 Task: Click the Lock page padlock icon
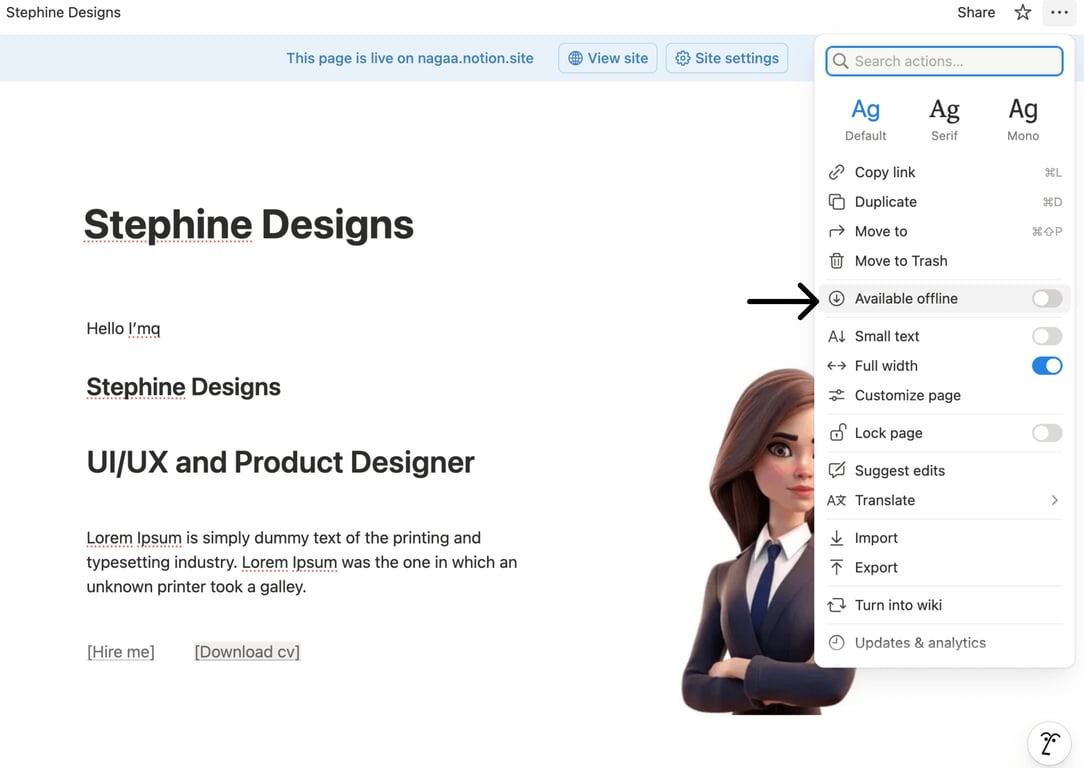click(837, 432)
